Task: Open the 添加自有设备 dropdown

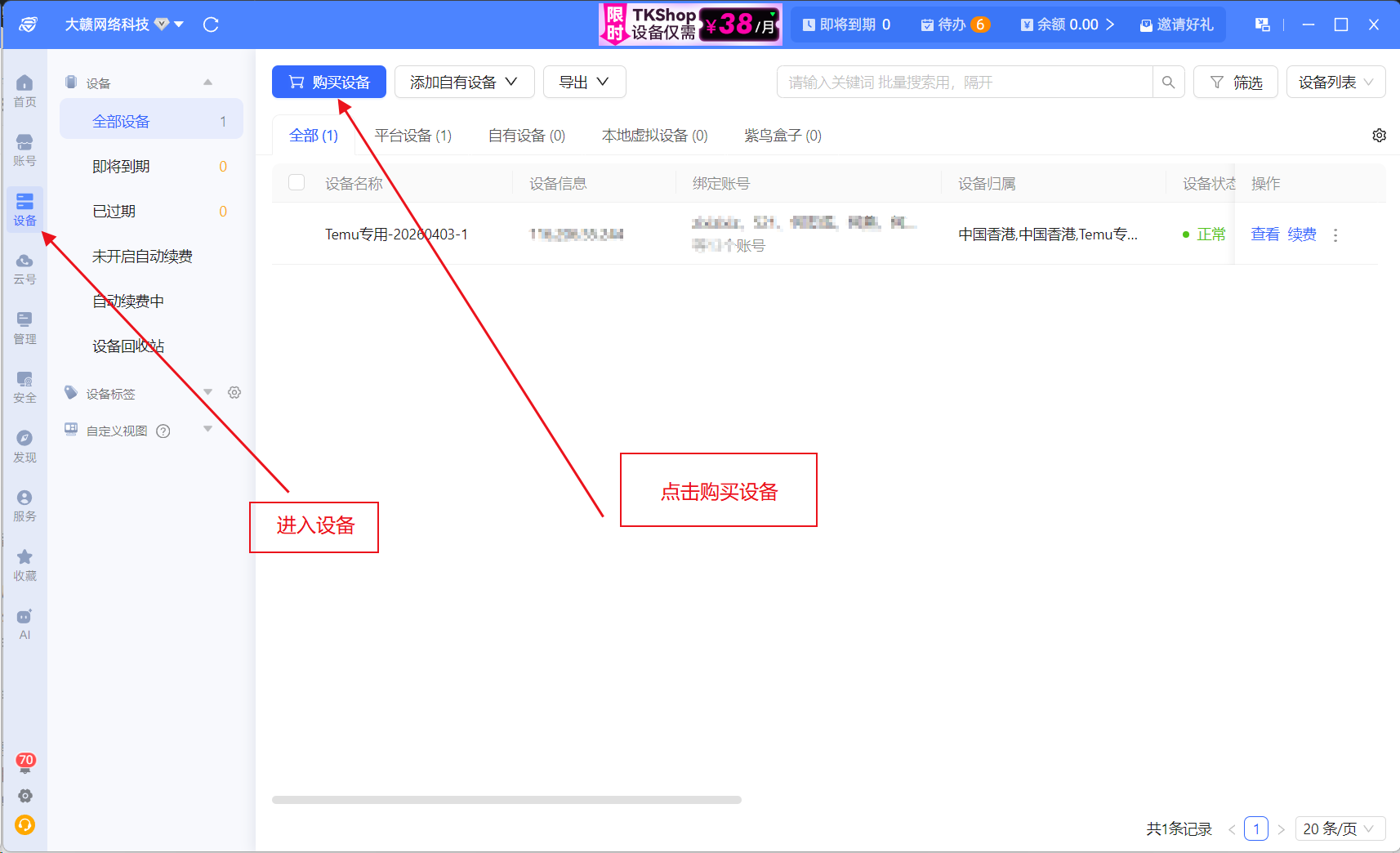Action: click(x=464, y=82)
